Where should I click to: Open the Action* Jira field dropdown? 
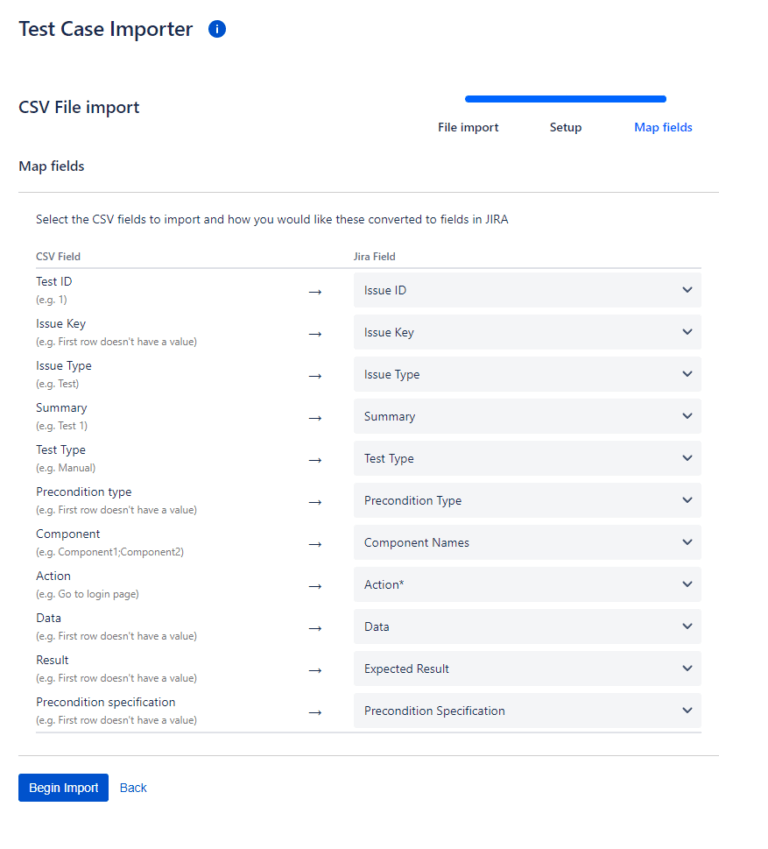coord(528,584)
